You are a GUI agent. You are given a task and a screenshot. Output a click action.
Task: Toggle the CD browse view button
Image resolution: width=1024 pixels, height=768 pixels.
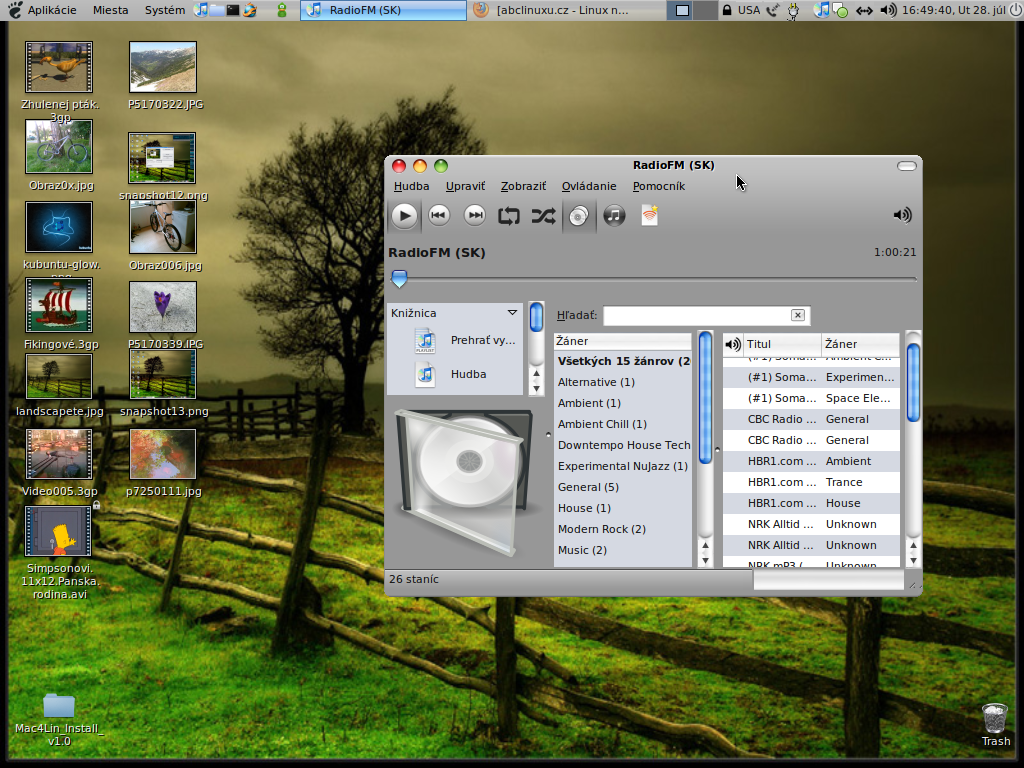tap(579, 216)
